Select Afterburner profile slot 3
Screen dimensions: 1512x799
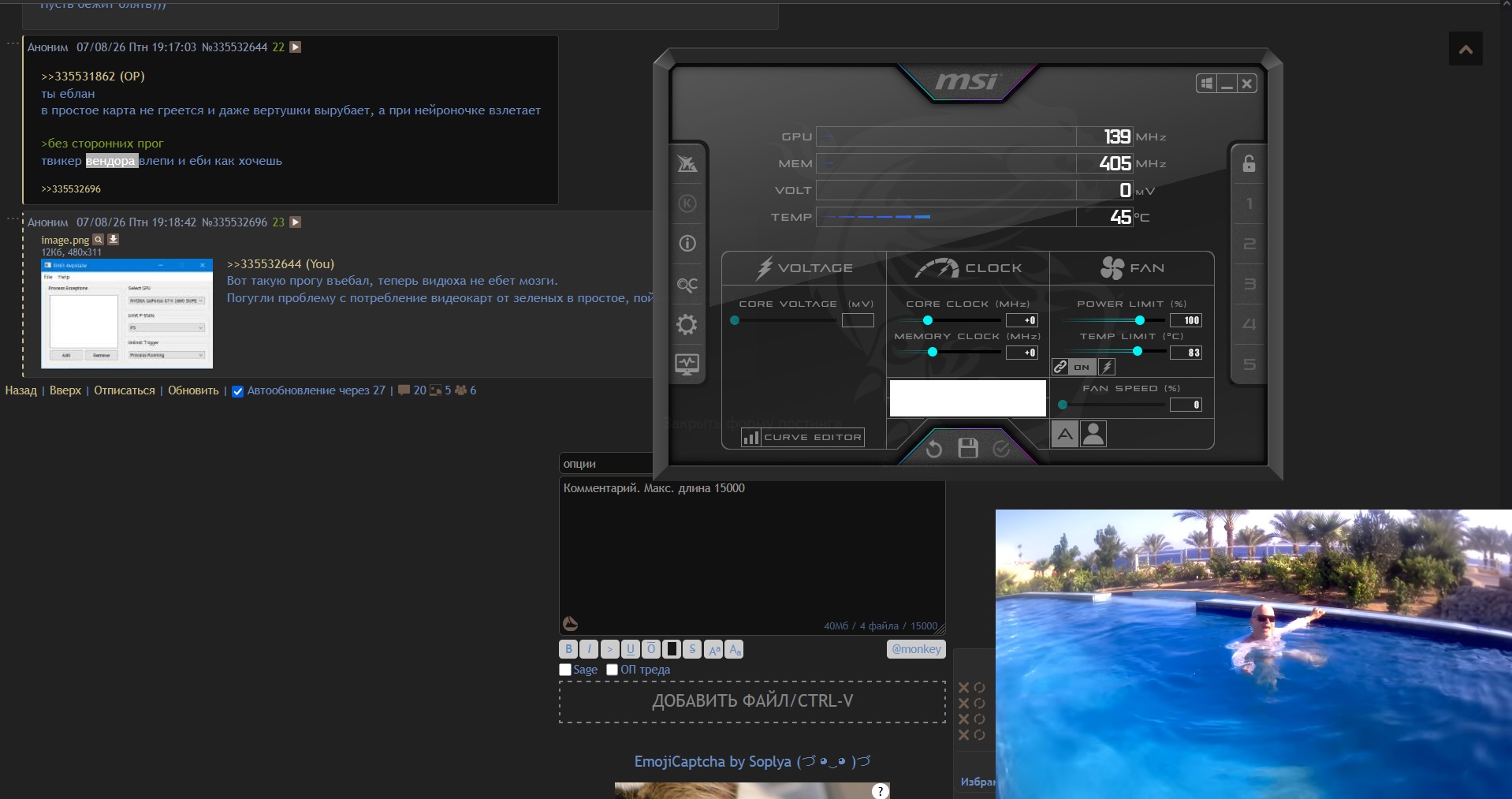[x=1249, y=284]
